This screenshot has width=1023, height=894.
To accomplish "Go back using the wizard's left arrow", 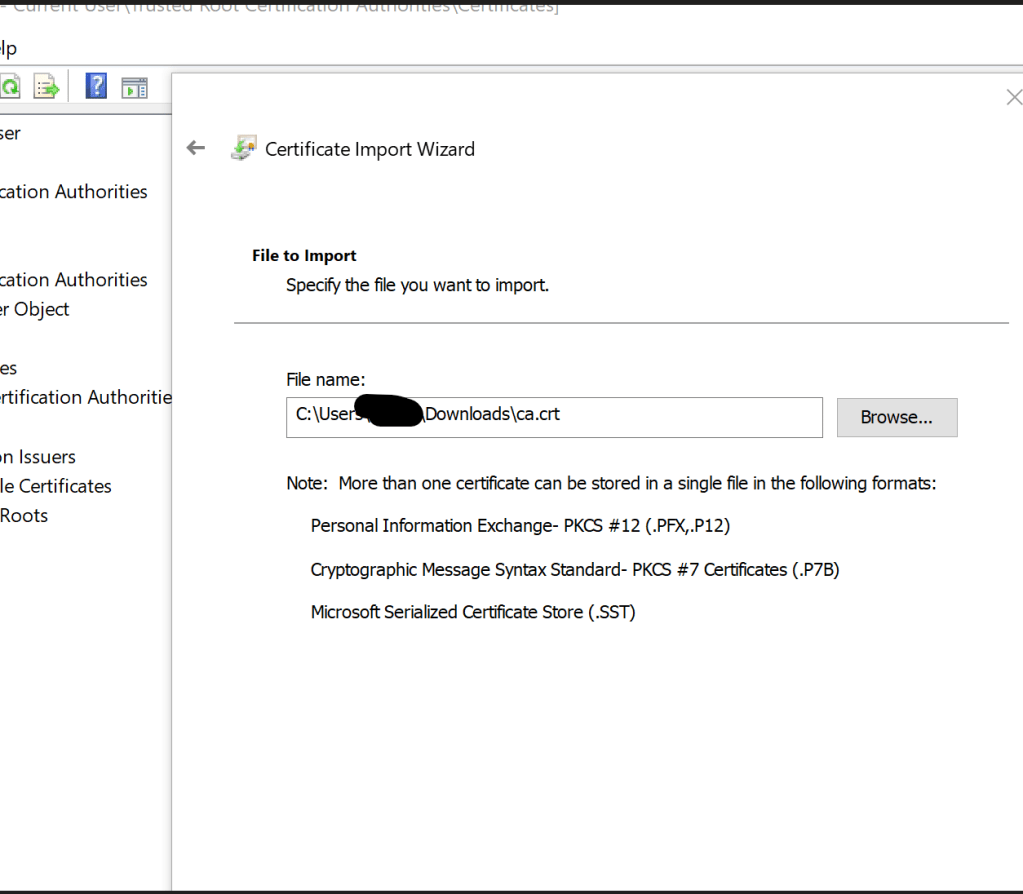I will click(x=196, y=149).
